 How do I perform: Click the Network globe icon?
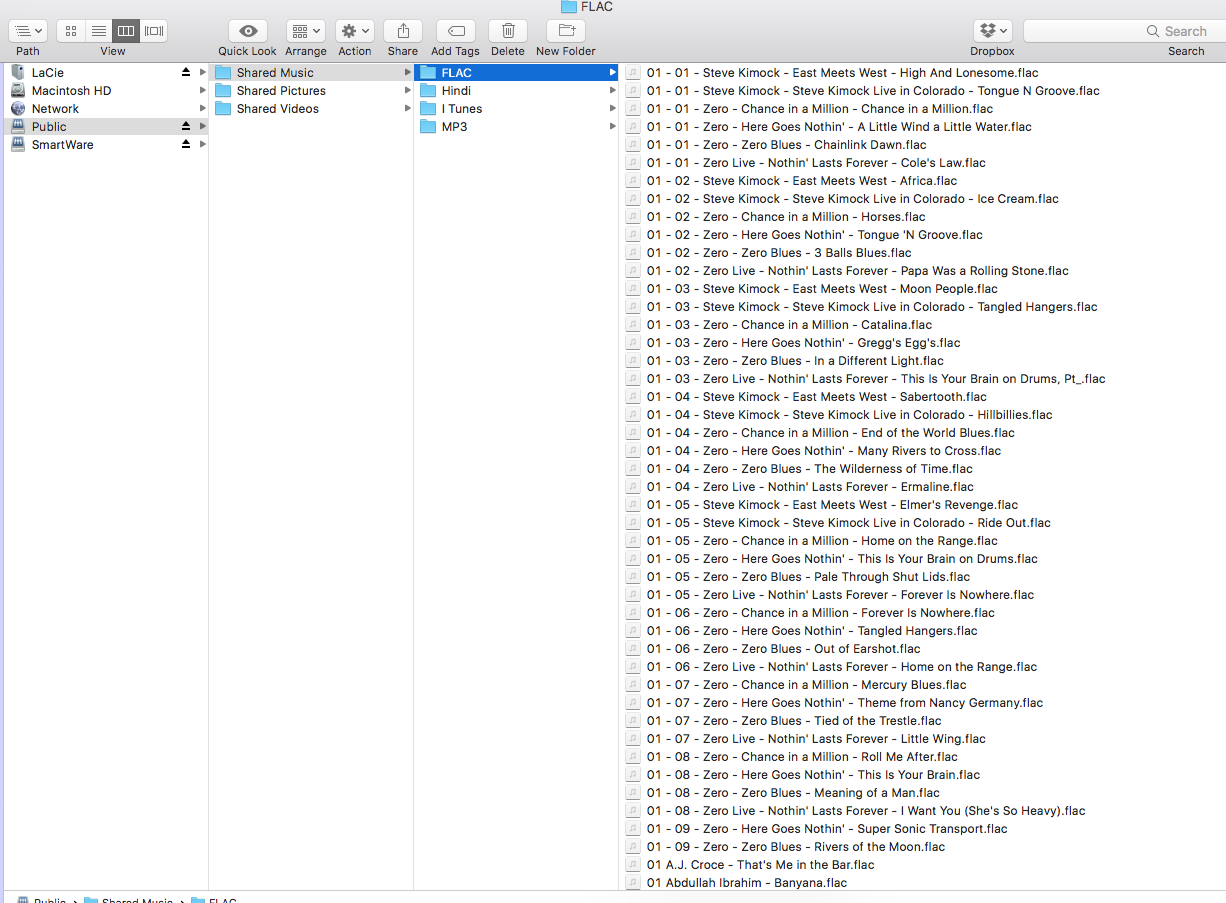(x=18, y=108)
